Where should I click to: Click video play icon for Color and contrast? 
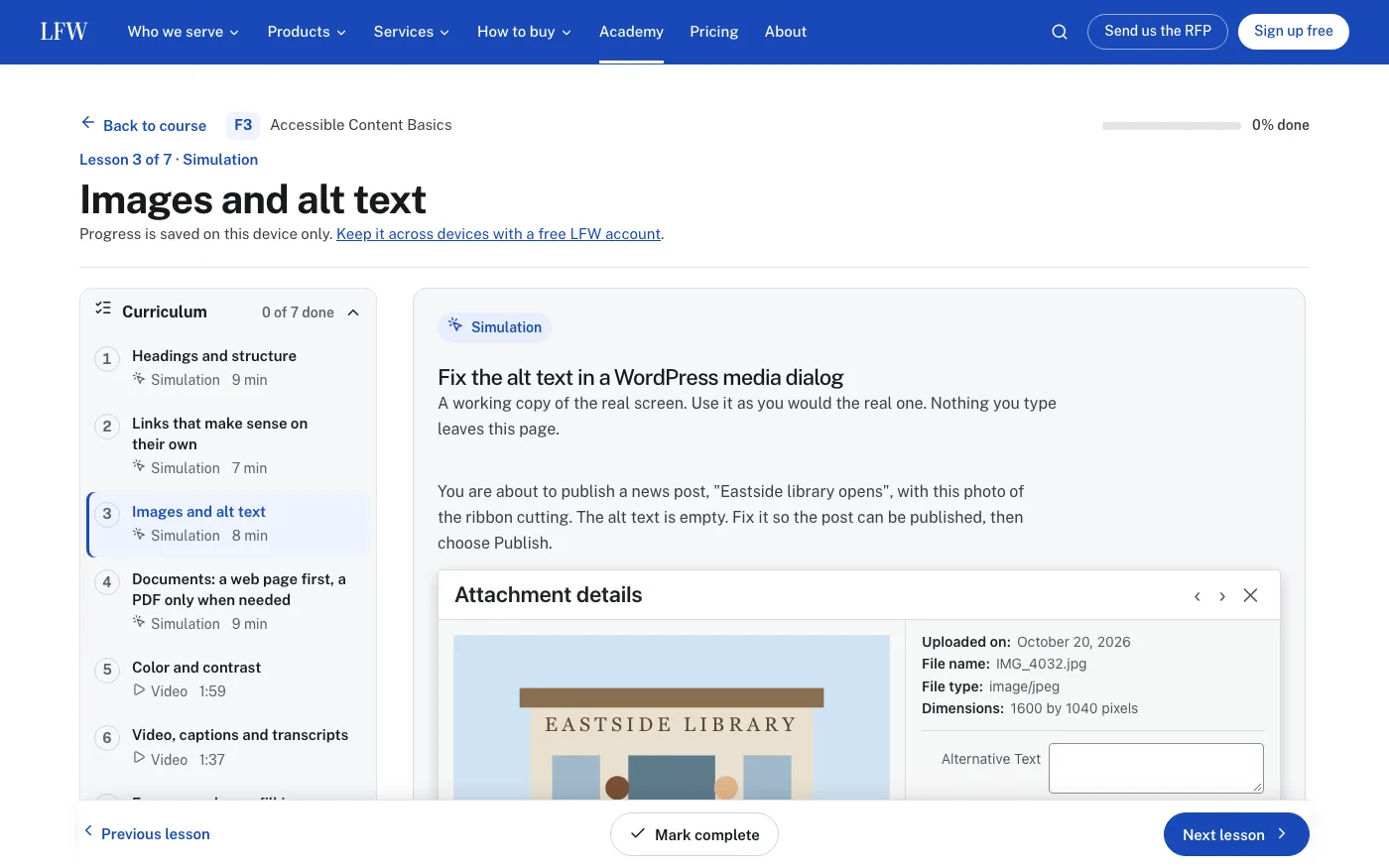[x=139, y=690]
